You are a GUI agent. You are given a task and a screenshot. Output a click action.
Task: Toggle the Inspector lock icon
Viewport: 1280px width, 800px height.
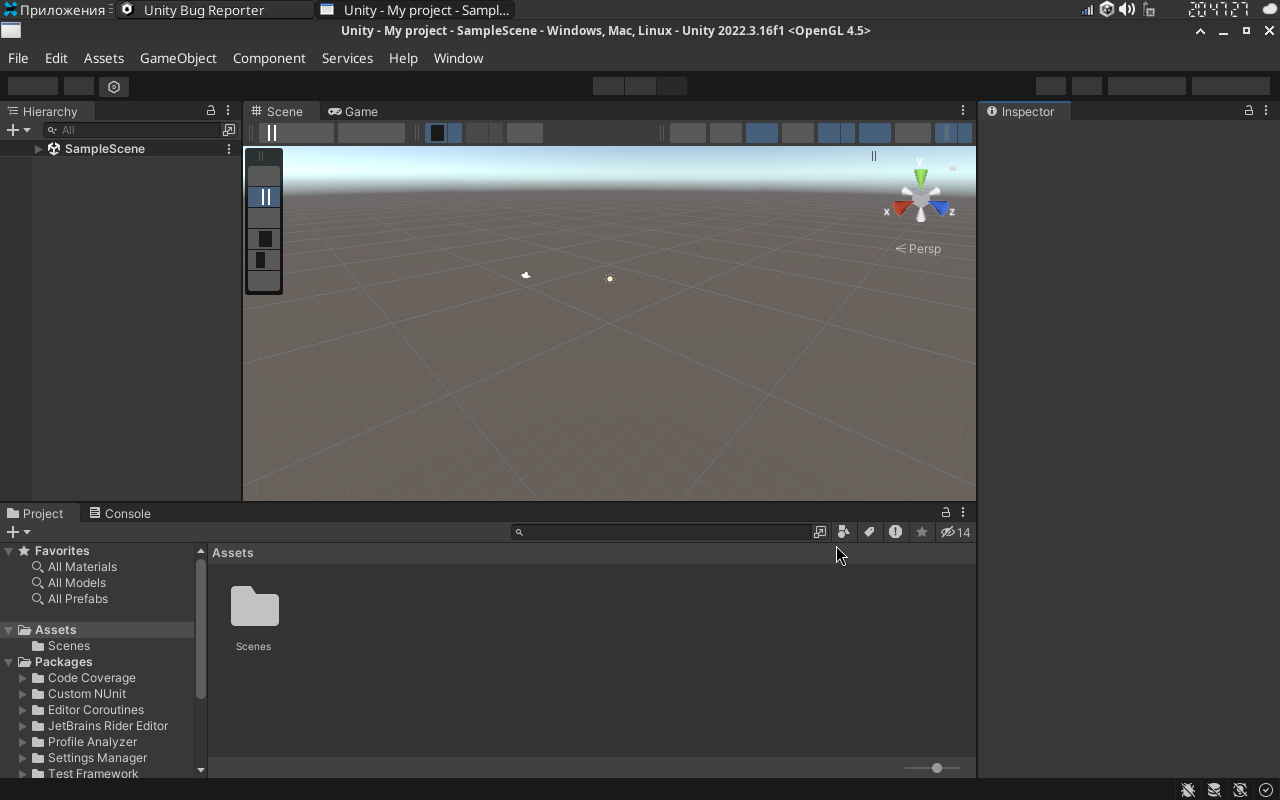(x=1249, y=111)
